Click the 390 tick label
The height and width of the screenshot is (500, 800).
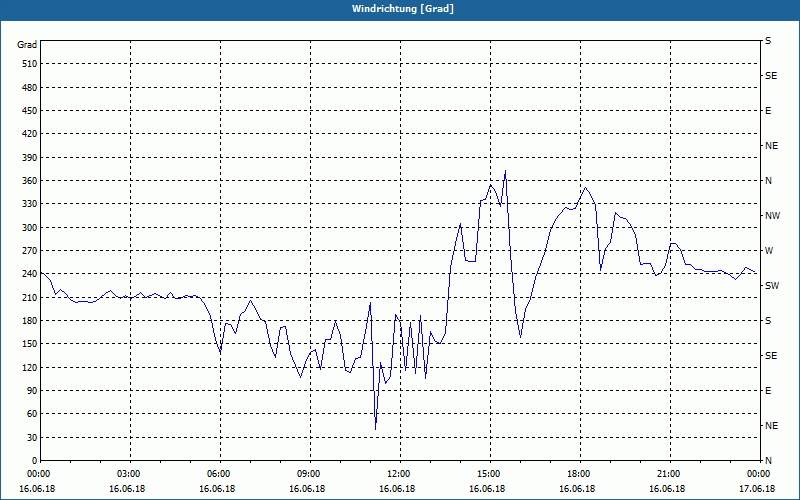tap(30, 158)
